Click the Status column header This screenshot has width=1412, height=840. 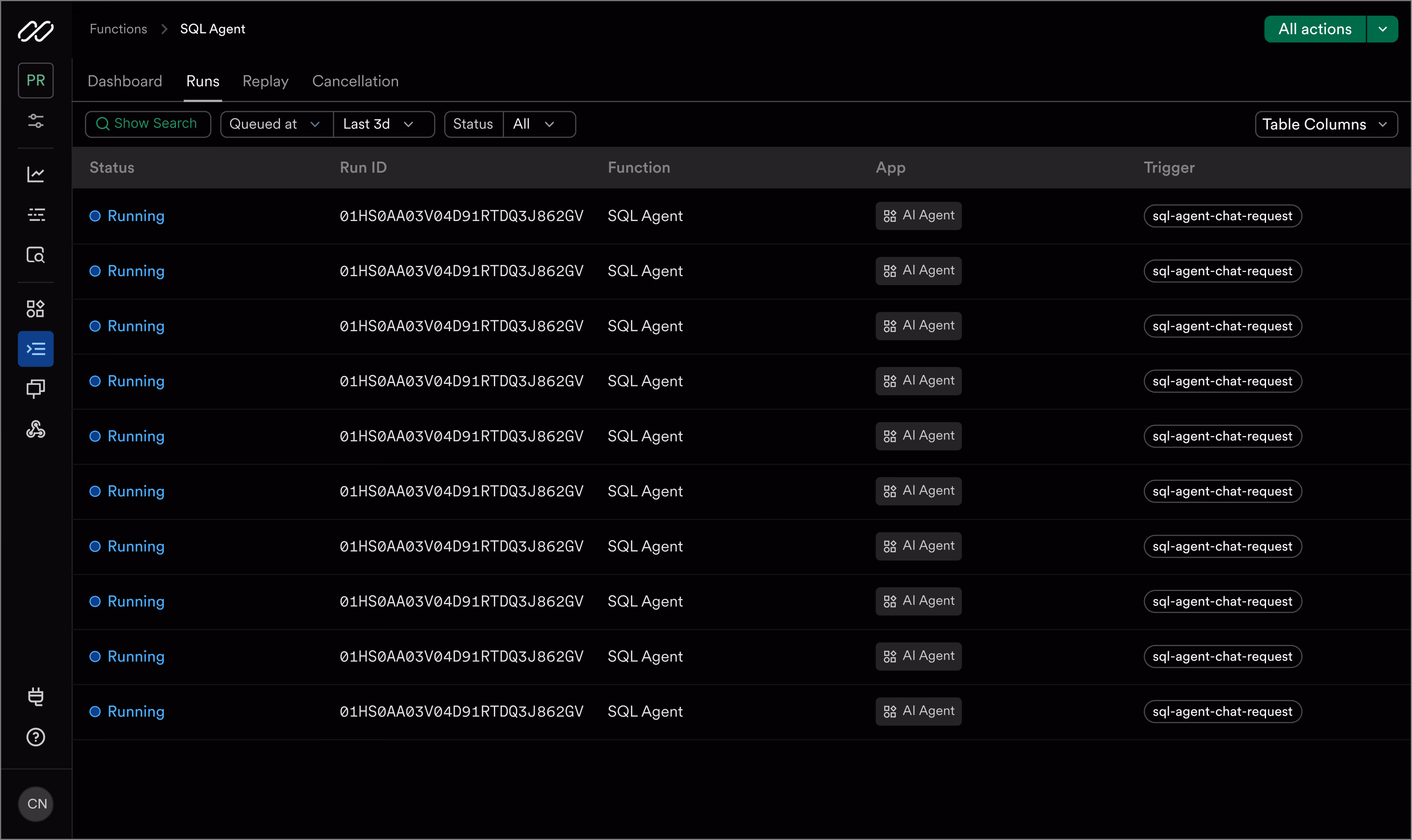[112, 168]
